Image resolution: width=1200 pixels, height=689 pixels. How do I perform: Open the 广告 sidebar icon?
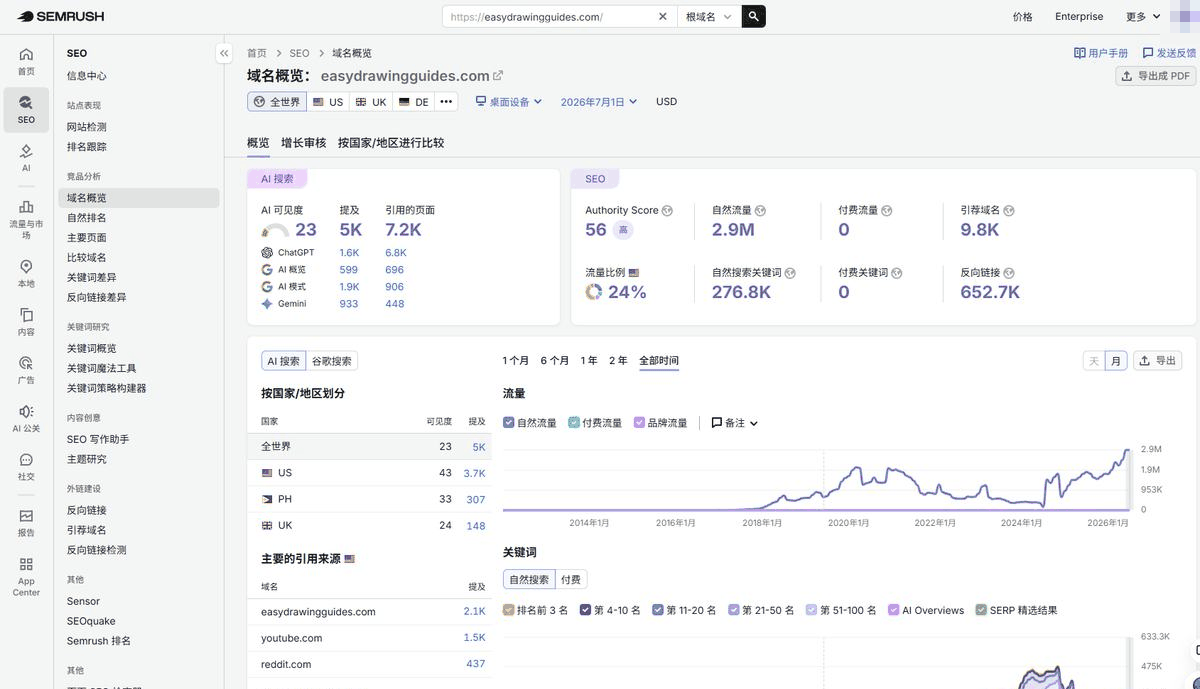point(26,370)
